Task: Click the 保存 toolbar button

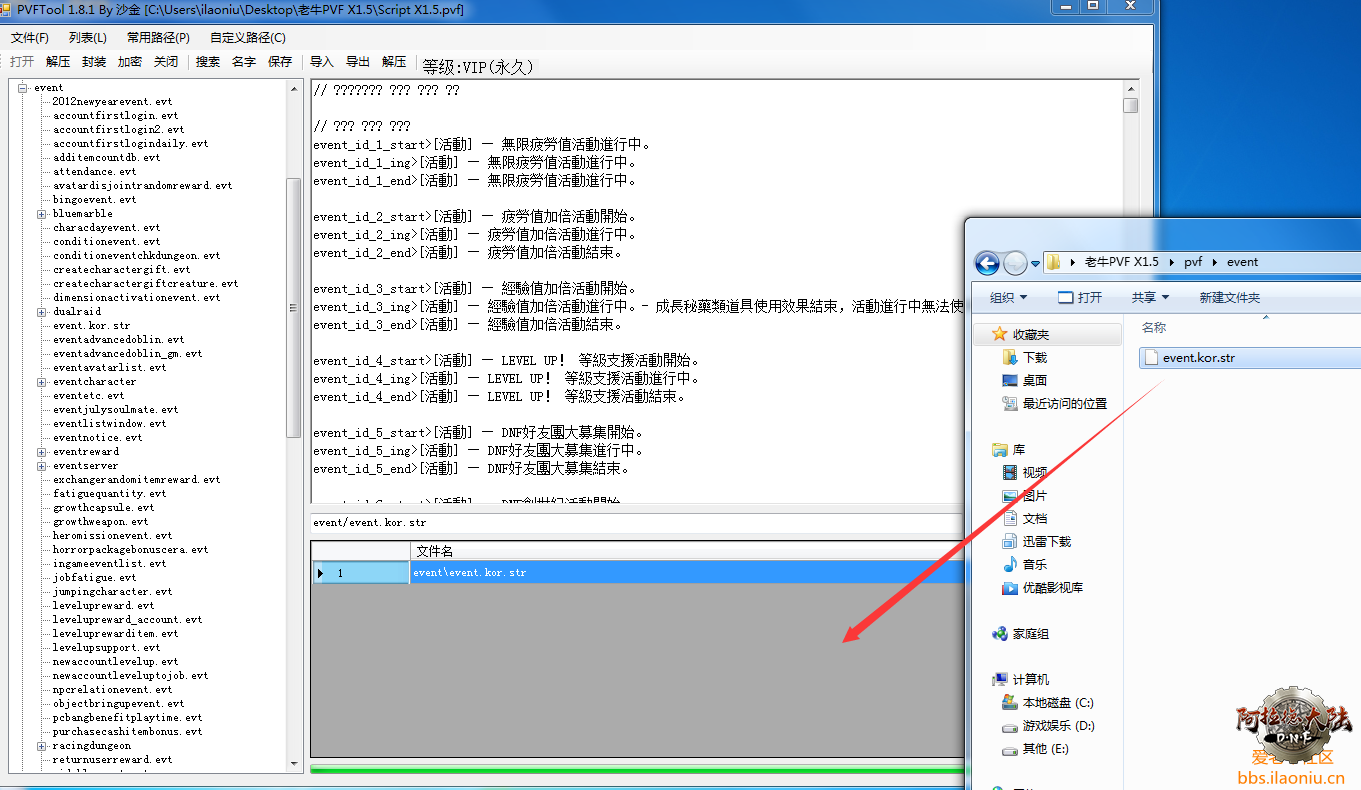Action: point(280,62)
